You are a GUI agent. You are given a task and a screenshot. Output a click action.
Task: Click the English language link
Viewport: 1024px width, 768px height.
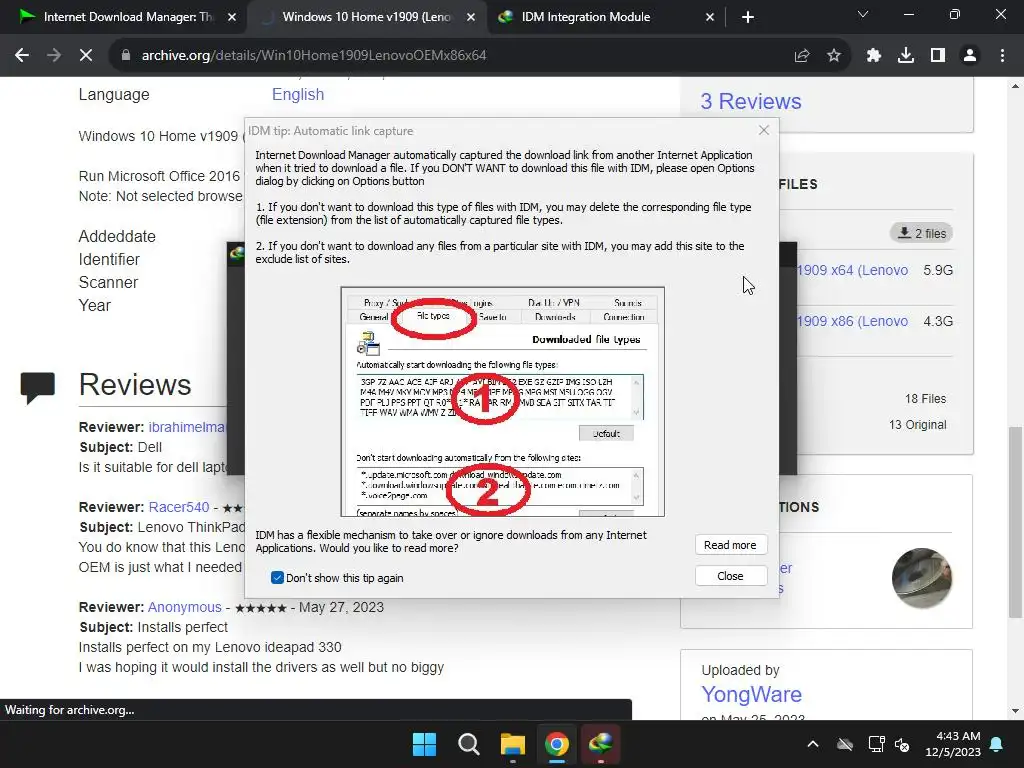[x=298, y=95]
